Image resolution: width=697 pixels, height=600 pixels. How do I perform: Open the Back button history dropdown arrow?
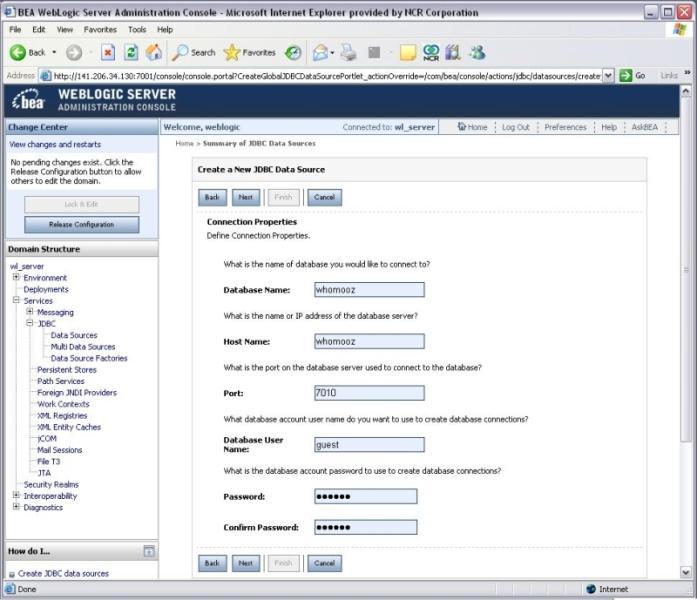[54, 52]
